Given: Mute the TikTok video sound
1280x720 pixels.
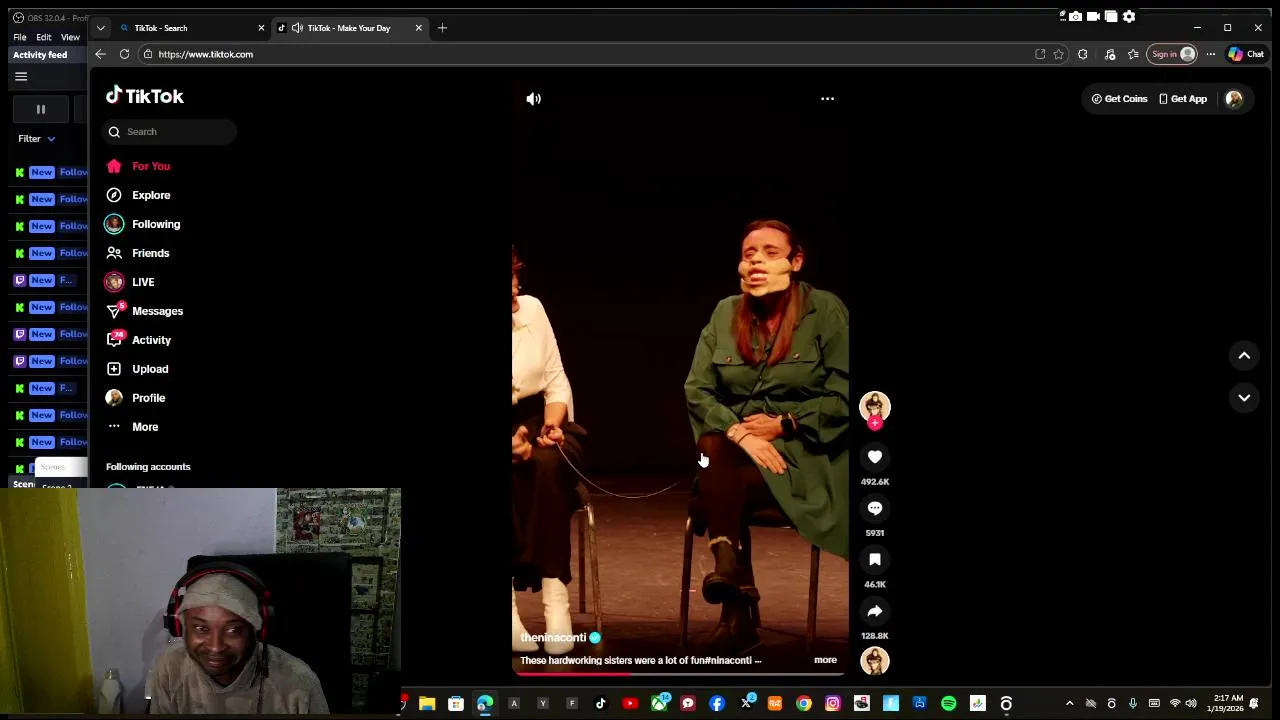Looking at the screenshot, I should pyautogui.click(x=534, y=99).
